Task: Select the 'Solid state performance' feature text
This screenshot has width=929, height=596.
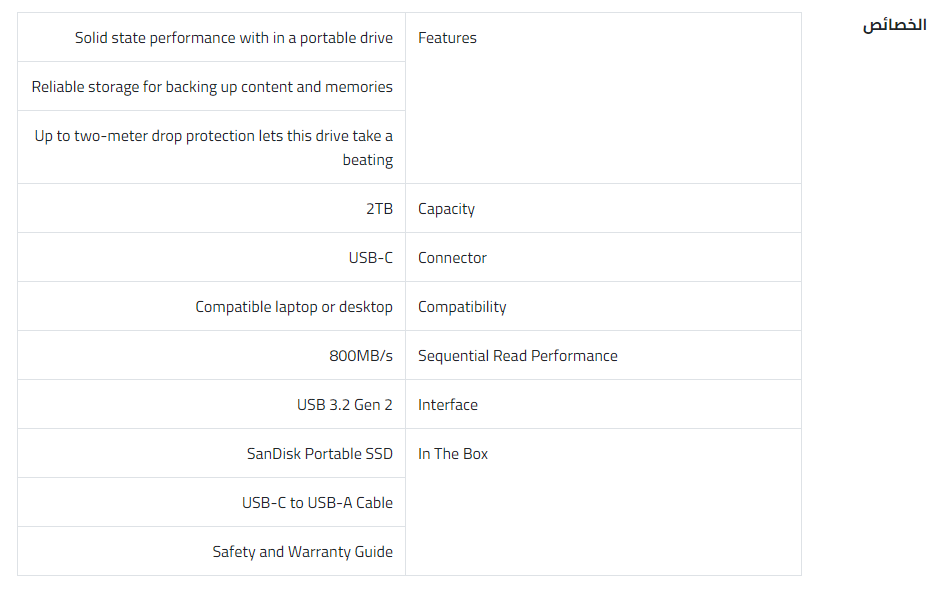Action: (233, 38)
